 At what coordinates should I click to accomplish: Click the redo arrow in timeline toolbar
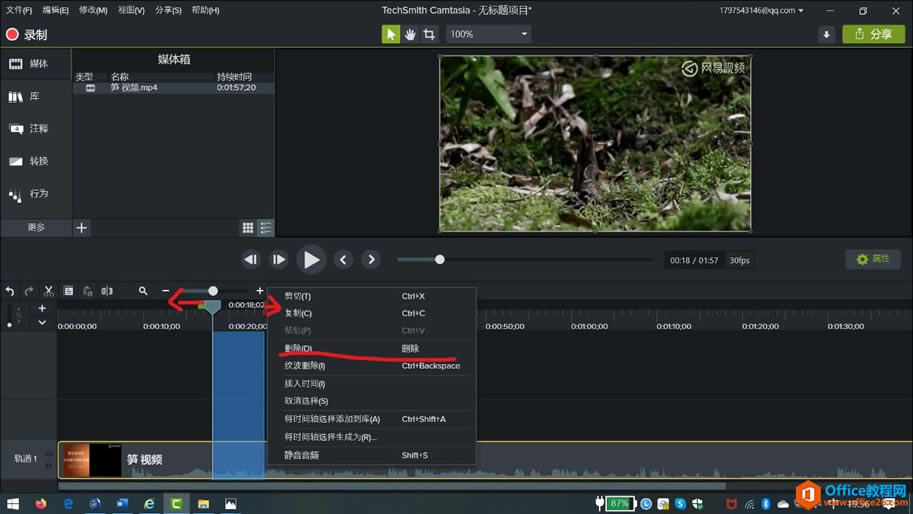[29, 291]
